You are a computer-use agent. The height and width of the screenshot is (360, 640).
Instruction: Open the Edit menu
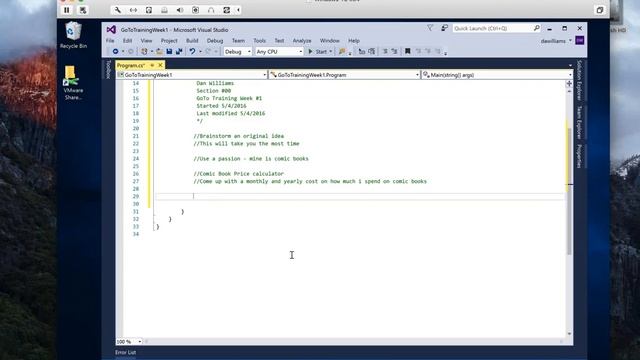tap(127, 41)
